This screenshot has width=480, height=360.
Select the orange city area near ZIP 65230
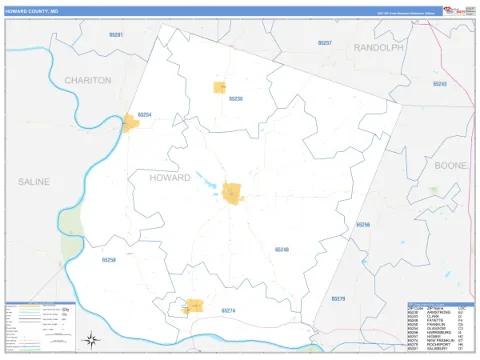(220, 87)
